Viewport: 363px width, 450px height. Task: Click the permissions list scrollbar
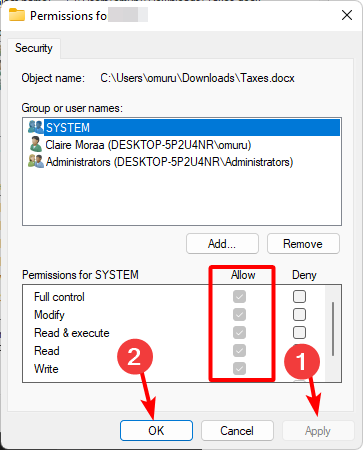coord(333,329)
